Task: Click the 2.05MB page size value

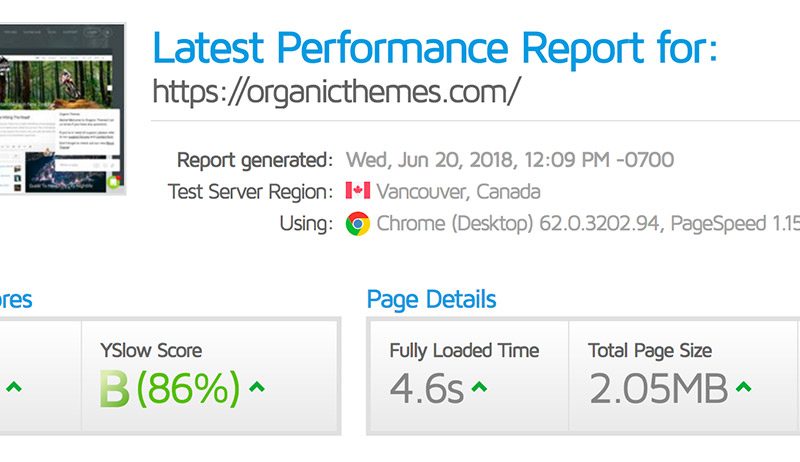Action: coord(659,389)
